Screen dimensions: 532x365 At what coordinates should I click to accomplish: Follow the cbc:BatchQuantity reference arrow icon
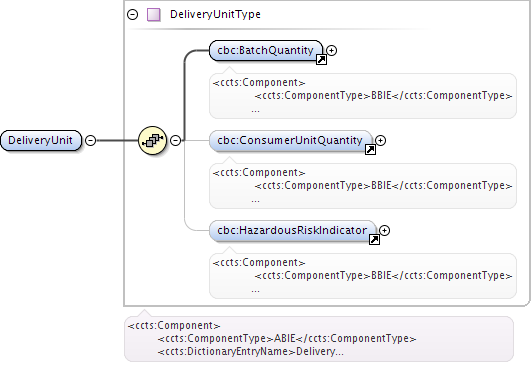pos(321,60)
